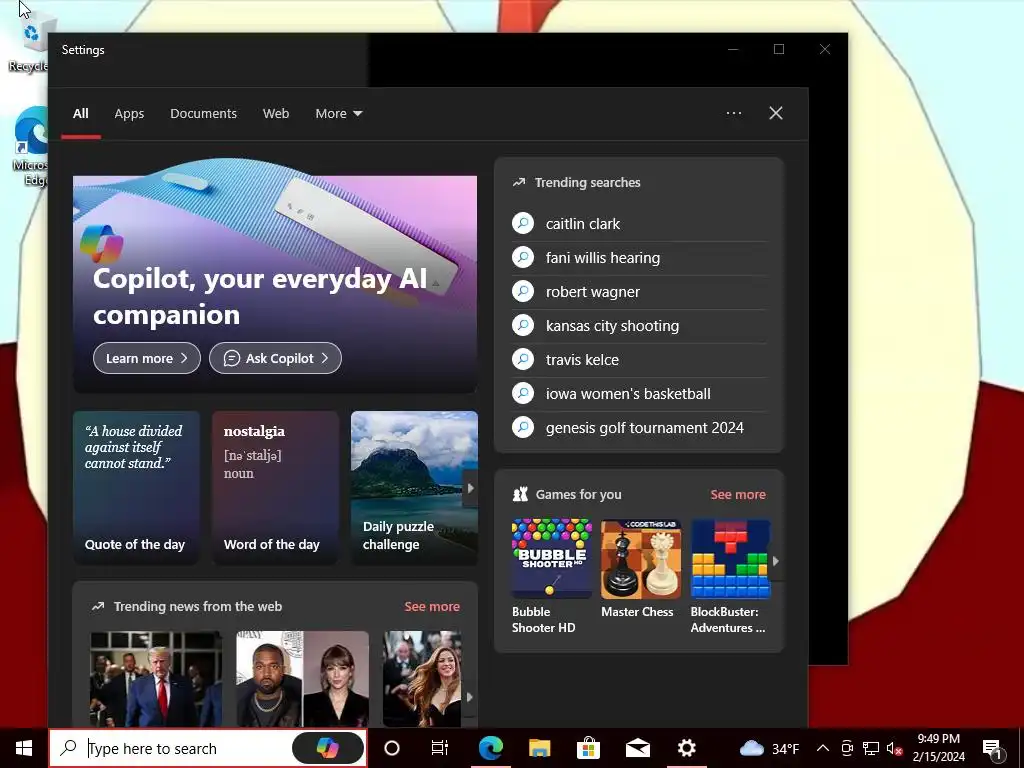Image resolution: width=1024 pixels, height=768 pixels.
Task: Search trending term robert wagner
Action: click(x=592, y=292)
